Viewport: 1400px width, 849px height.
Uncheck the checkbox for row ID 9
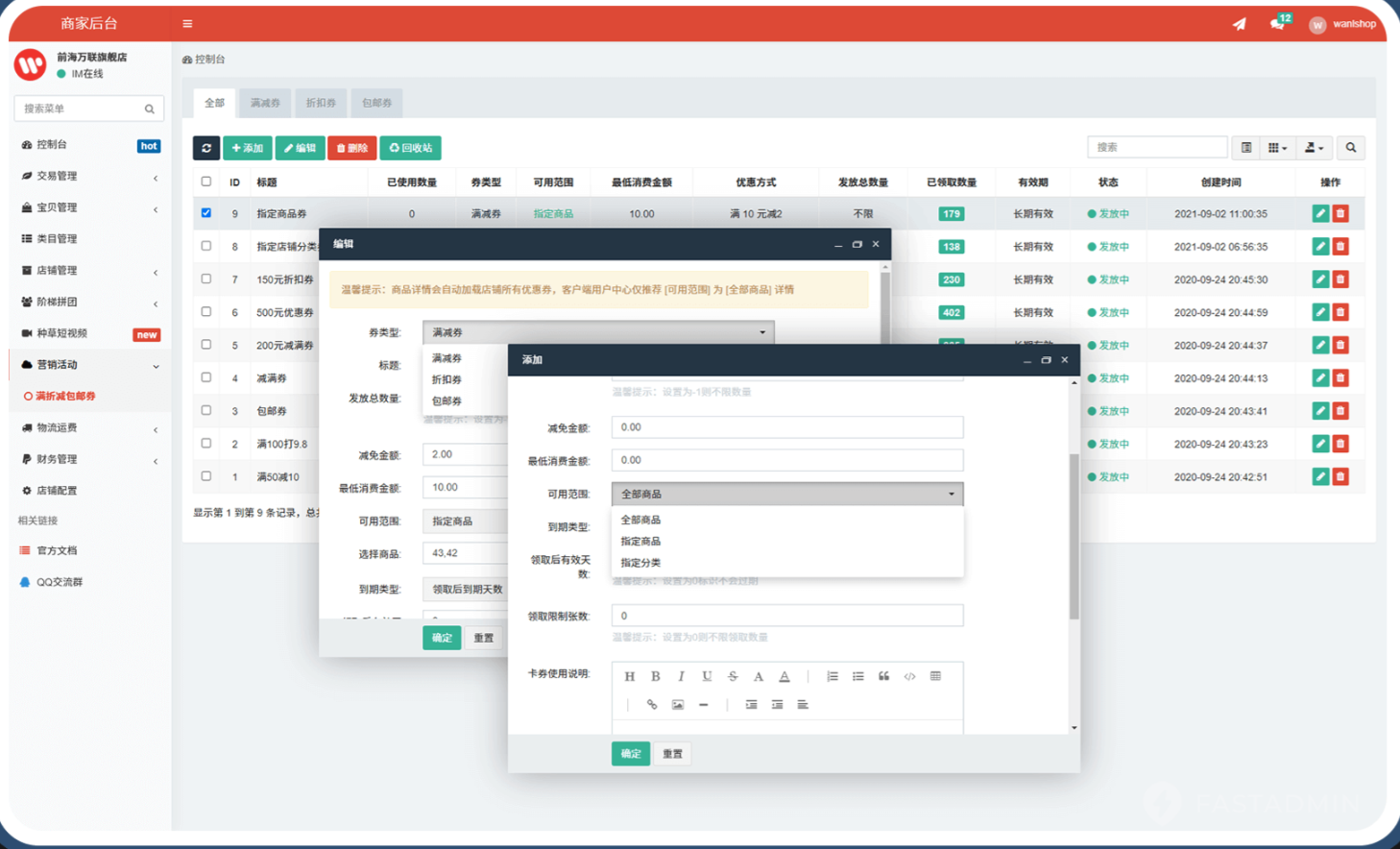[206, 213]
